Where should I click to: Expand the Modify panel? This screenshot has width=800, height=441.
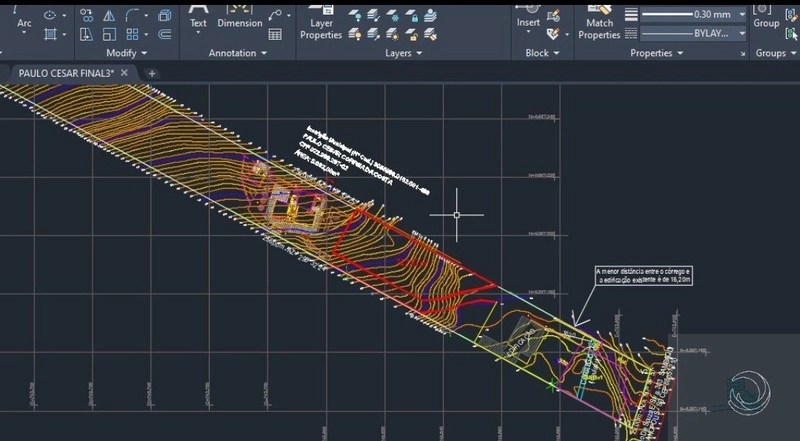point(127,53)
